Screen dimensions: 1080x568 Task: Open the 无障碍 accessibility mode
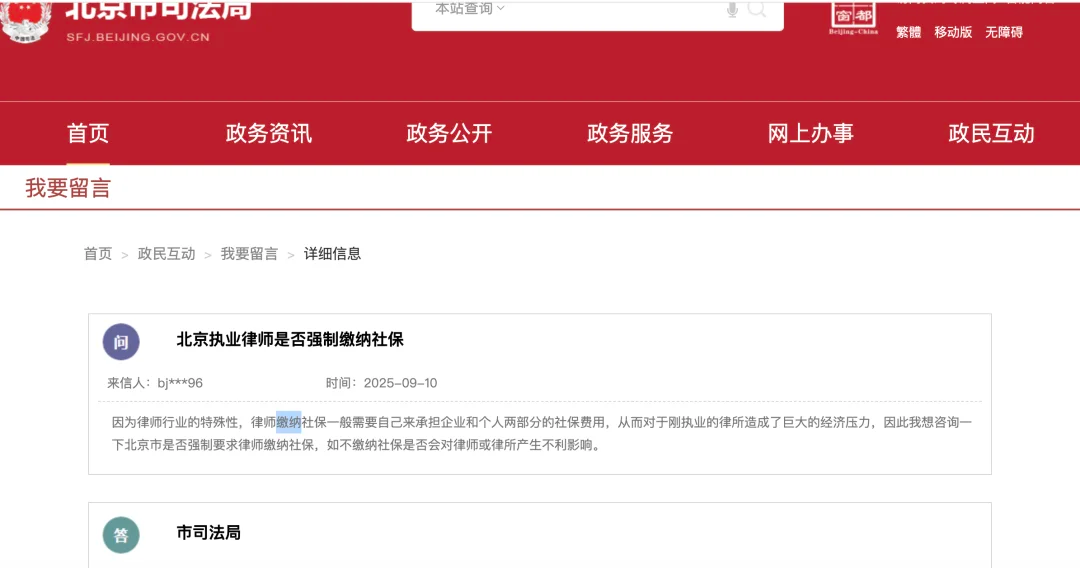(x=1004, y=32)
